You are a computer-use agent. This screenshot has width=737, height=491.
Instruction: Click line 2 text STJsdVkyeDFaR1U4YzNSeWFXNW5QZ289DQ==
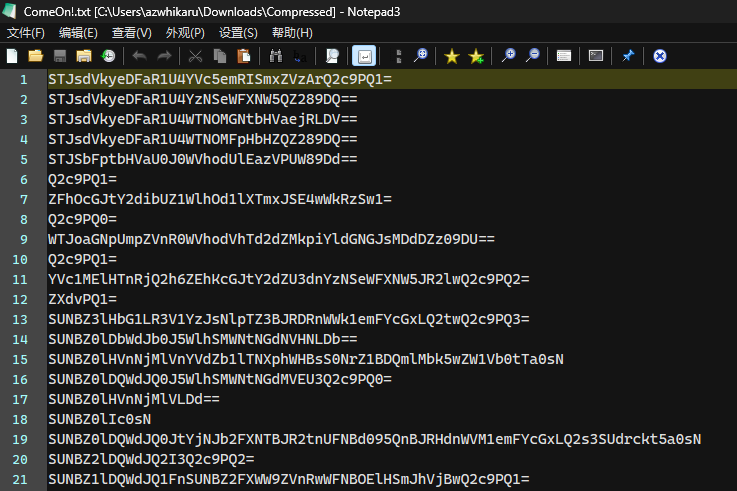[x=203, y=99]
